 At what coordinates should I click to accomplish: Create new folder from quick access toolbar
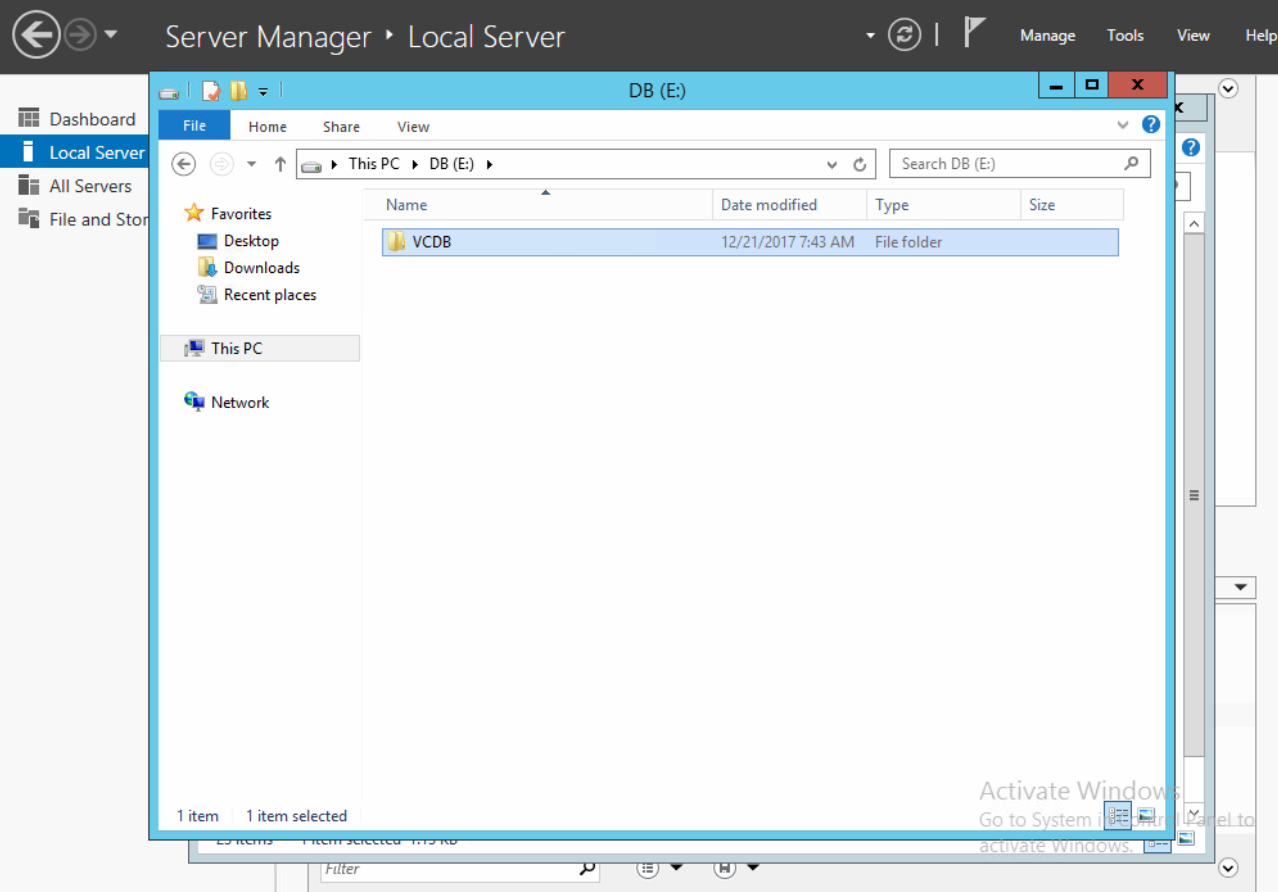(238, 91)
